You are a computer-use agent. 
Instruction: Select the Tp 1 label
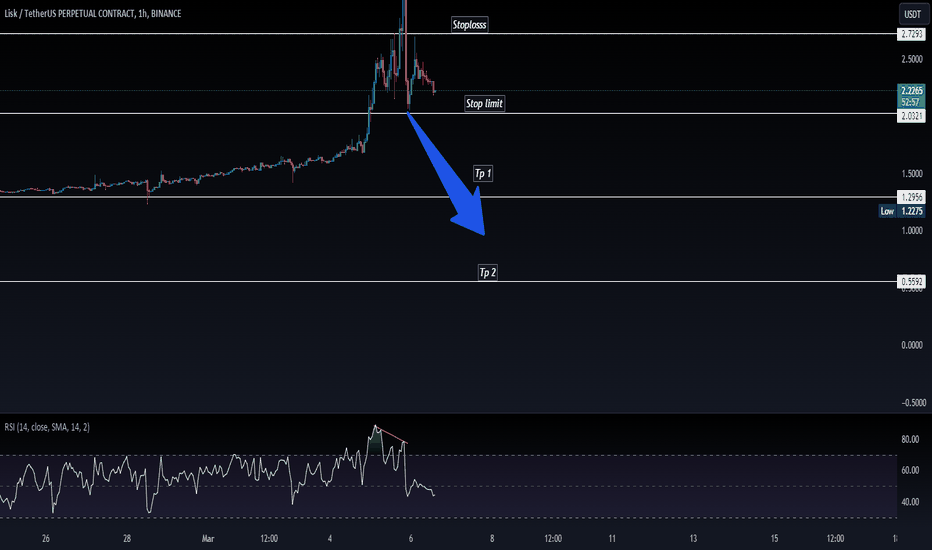[x=483, y=174]
